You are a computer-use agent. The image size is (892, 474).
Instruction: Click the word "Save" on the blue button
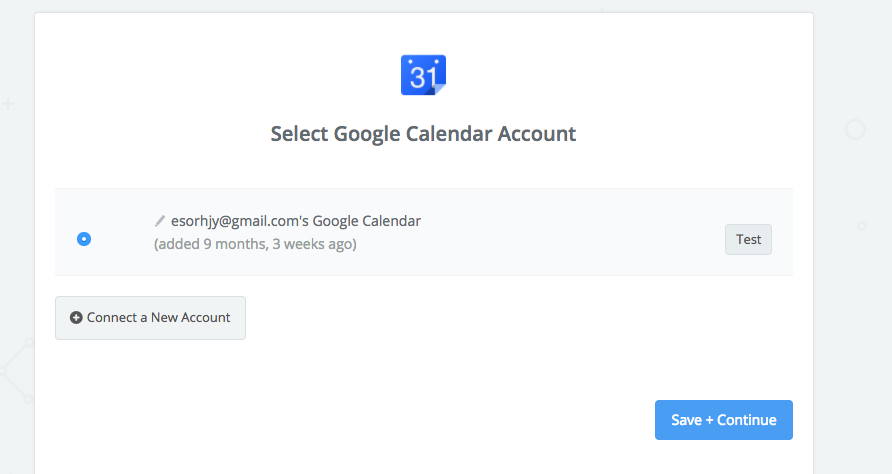point(686,420)
